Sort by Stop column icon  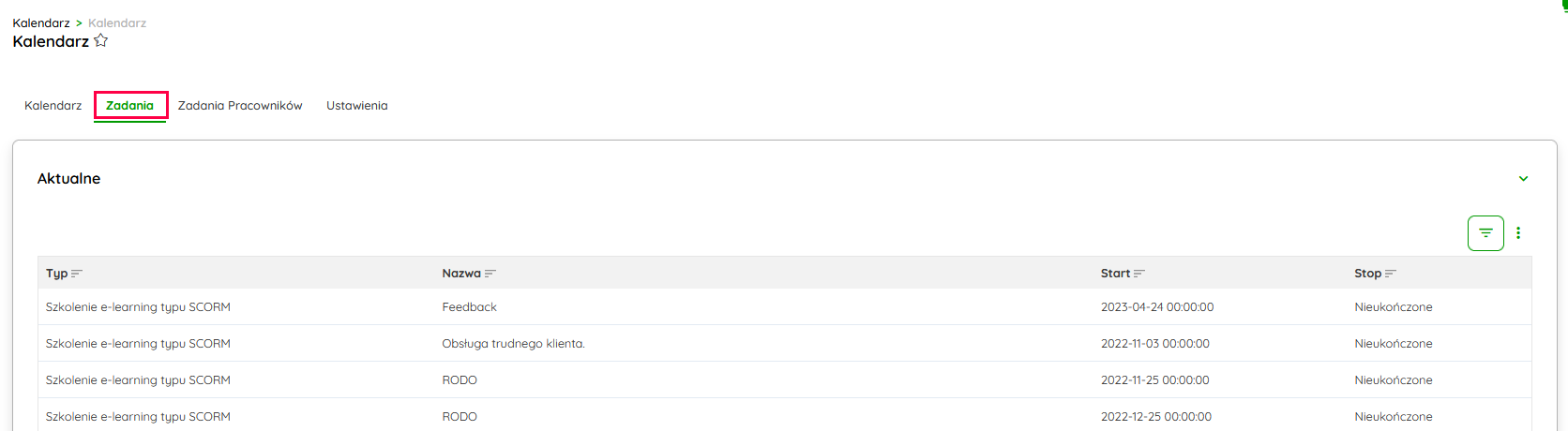(x=1391, y=274)
